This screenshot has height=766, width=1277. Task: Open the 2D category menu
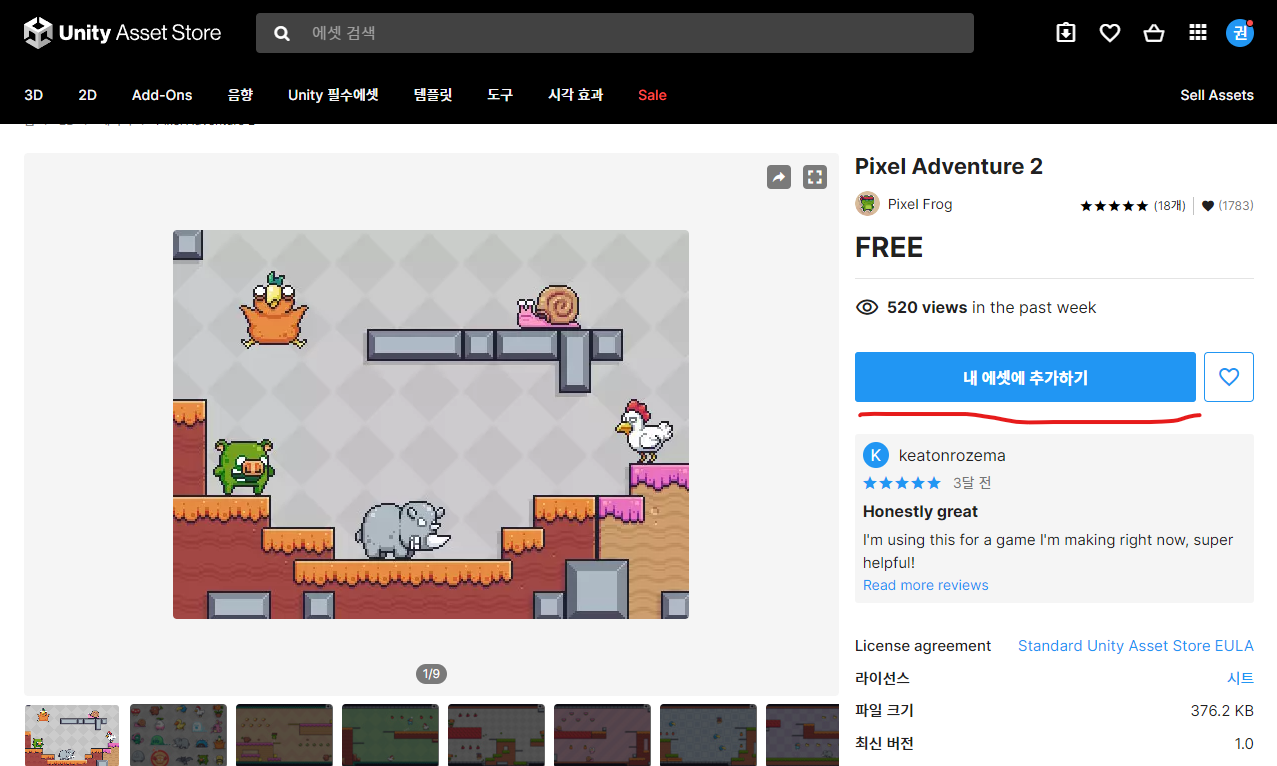pos(88,95)
